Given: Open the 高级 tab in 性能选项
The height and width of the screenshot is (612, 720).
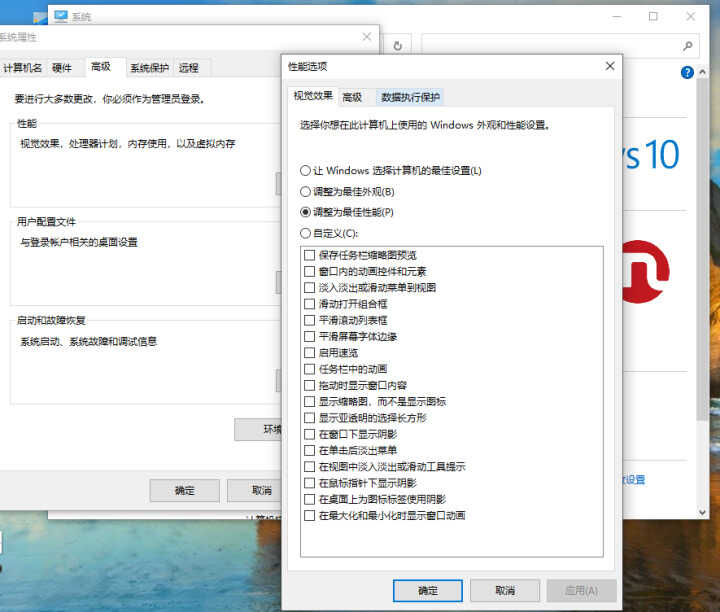Looking at the screenshot, I should (x=351, y=97).
